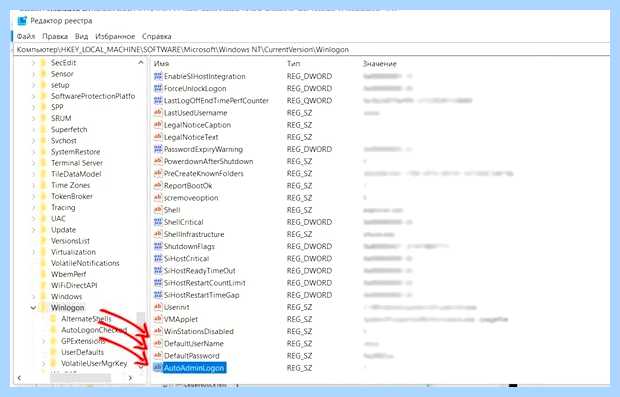Select the UserDefaults subkey

pos(82,352)
